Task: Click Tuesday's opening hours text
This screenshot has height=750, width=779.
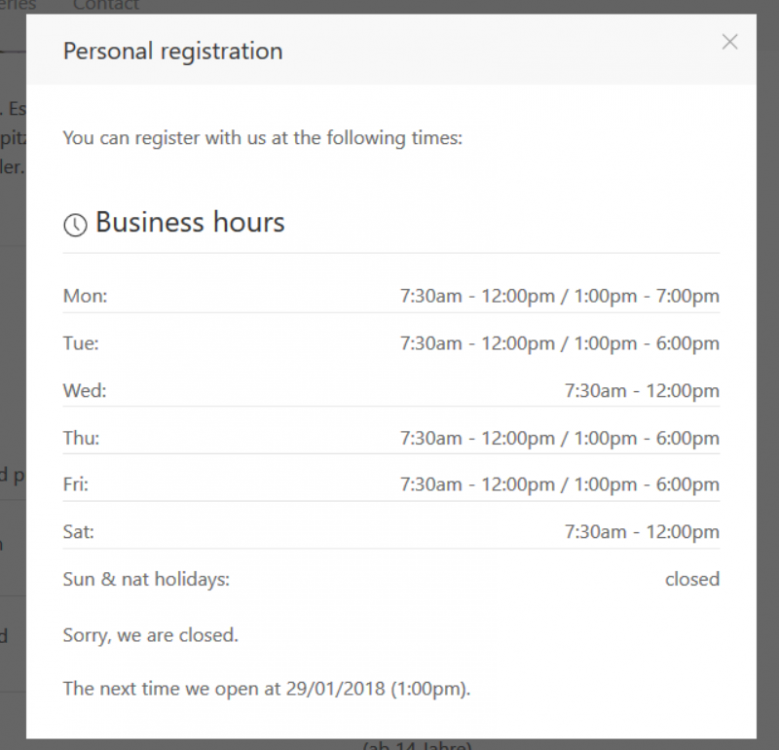Action: tap(559, 343)
